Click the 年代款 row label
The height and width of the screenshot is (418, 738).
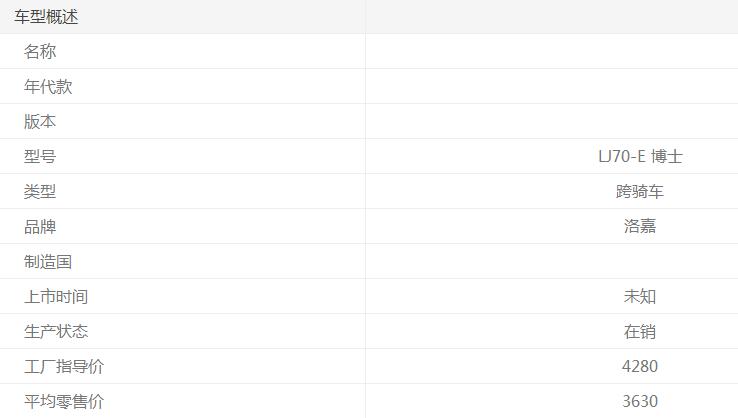[48, 87]
